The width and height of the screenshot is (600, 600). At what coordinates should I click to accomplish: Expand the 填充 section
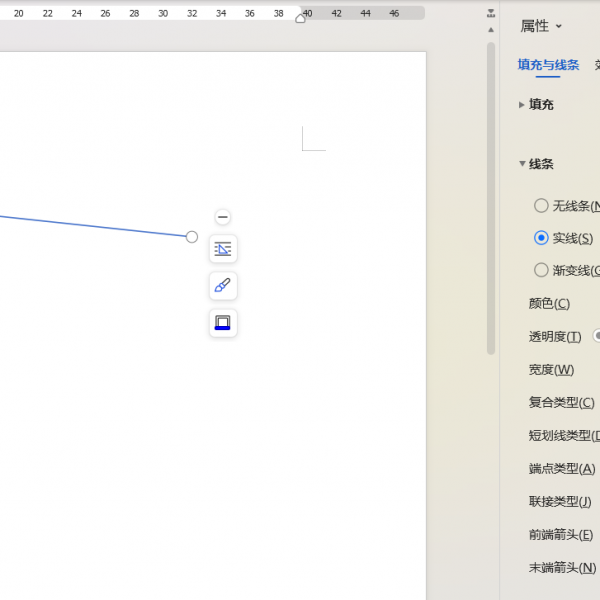(x=522, y=105)
